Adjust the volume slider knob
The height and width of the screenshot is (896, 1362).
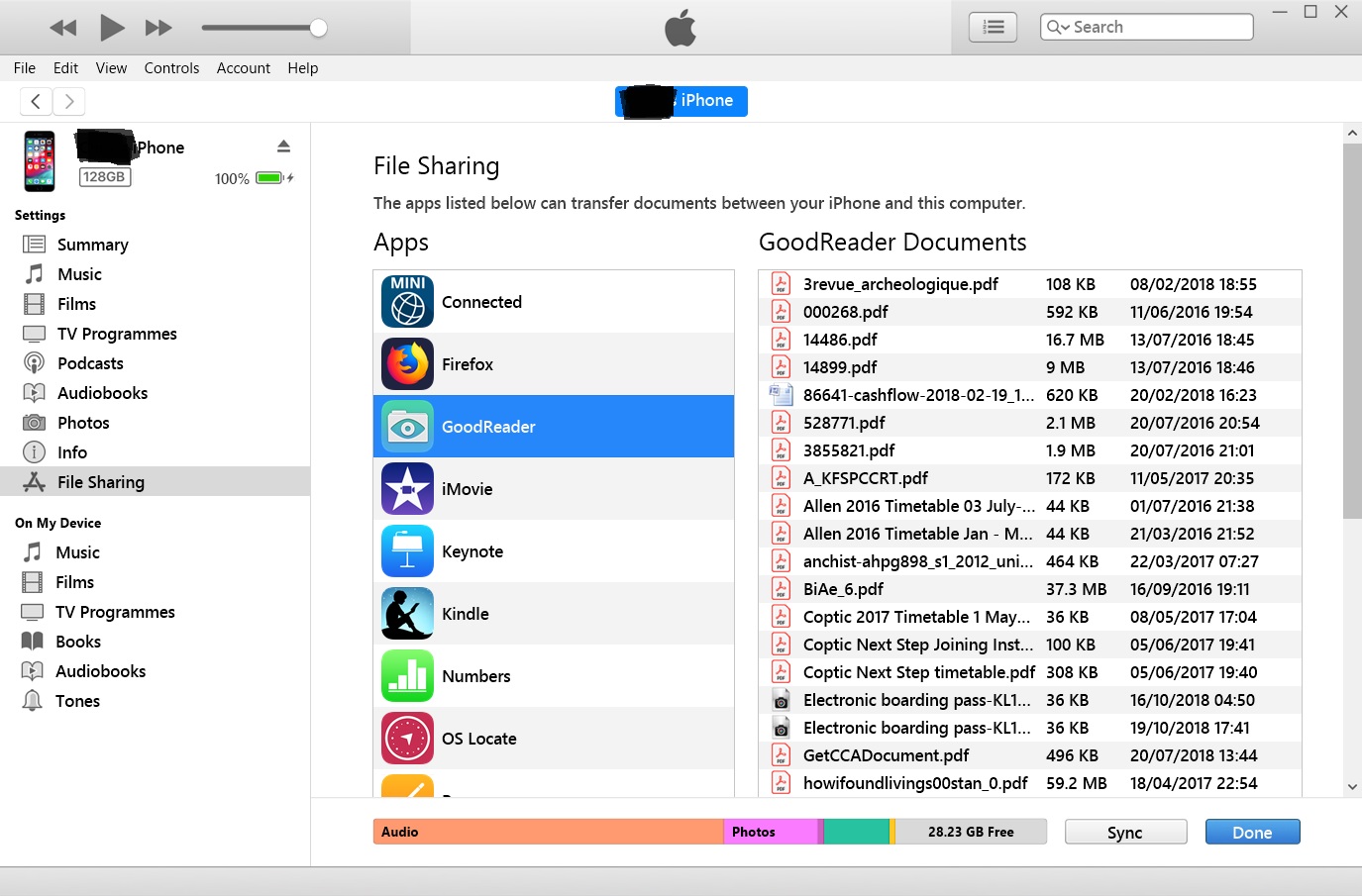coord(318,28)
